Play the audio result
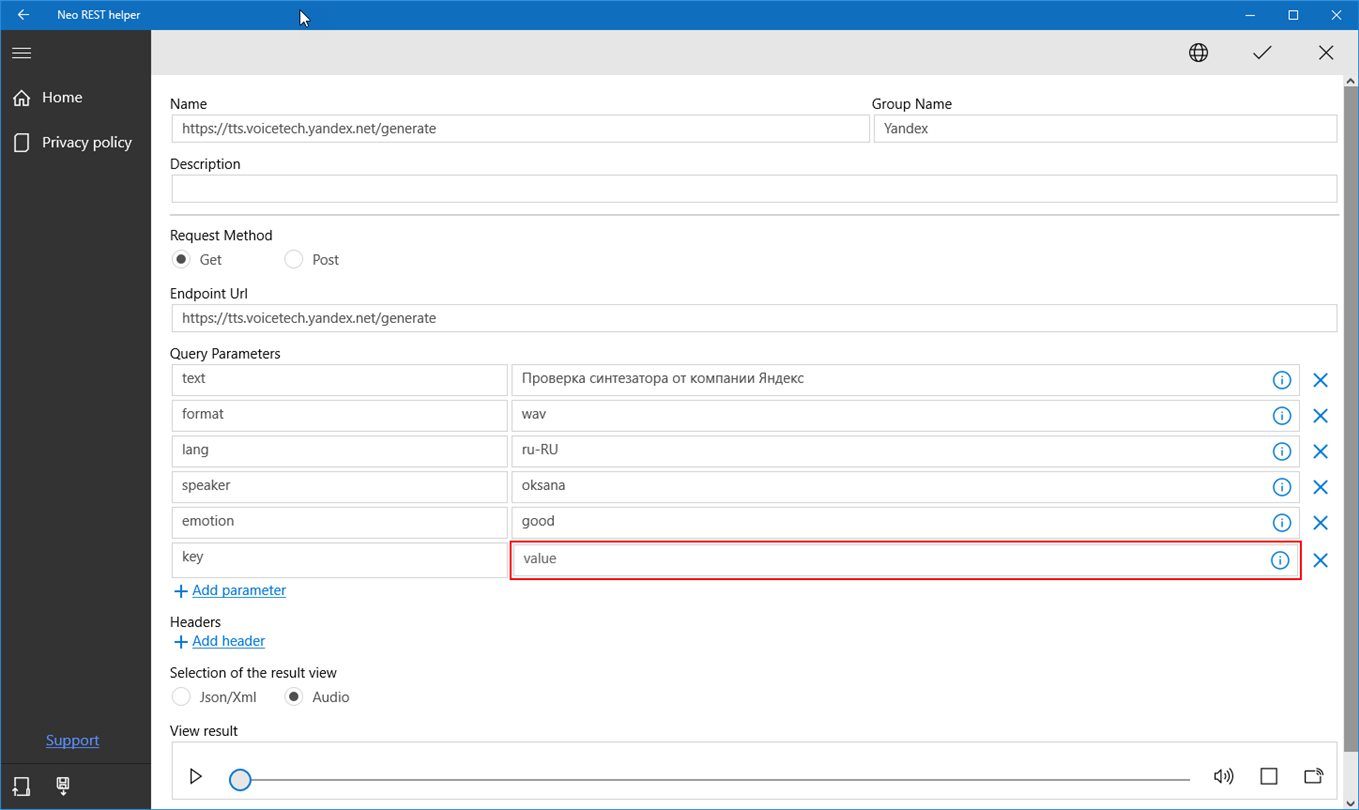This screenshot has width=1359, height=810. tap(196, 776)
